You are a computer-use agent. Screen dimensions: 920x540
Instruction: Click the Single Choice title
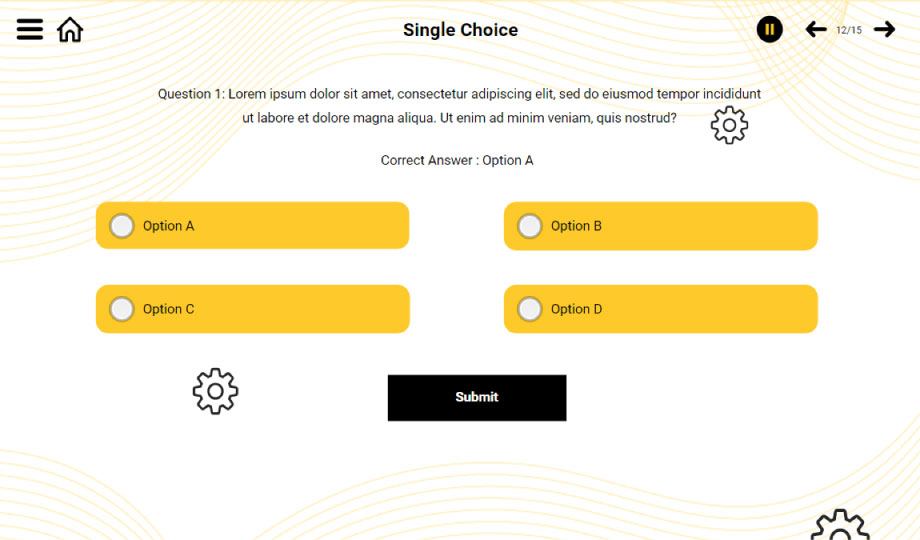coord(460,30)
